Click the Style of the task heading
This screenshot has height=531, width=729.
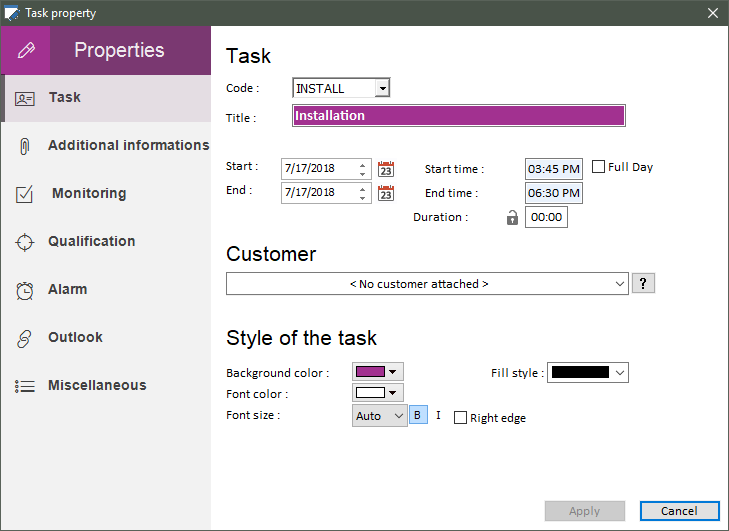pos(301,338)
